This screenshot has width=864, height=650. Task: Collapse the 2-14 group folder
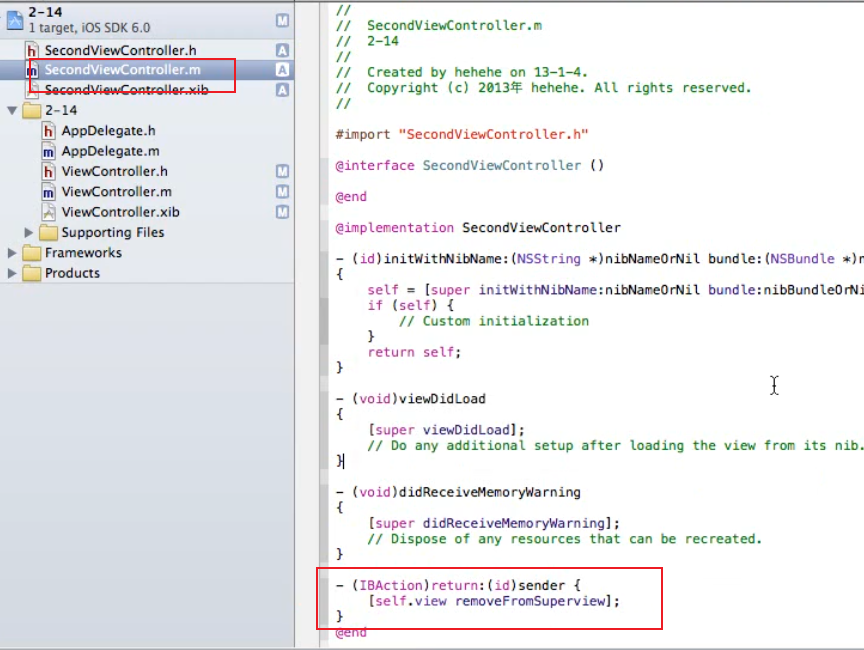[12, 110]
